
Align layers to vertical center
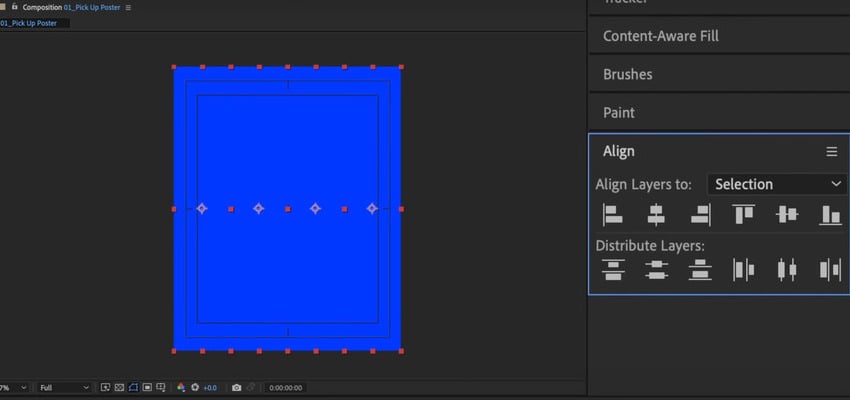787,215
